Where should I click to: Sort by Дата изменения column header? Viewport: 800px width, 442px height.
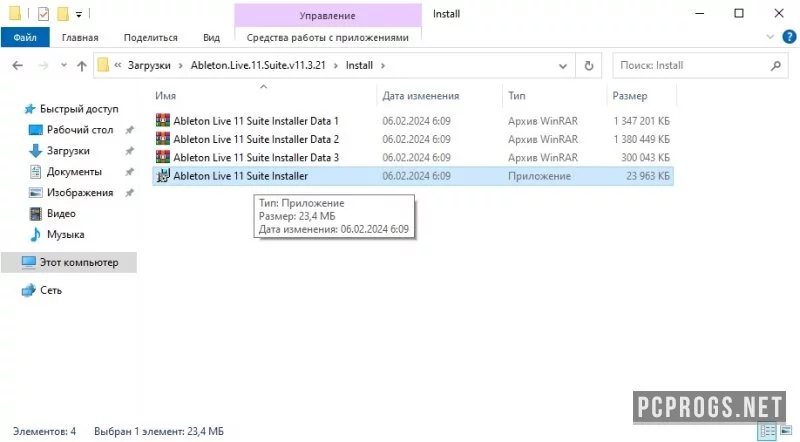click(421, 95)
